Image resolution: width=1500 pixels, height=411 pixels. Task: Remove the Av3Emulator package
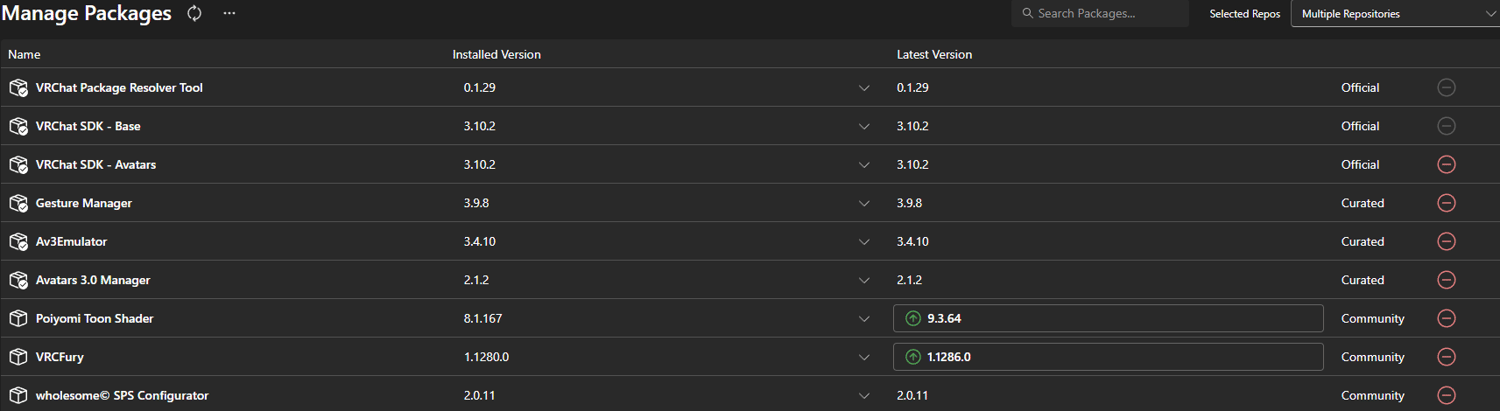pos(1446,241)
